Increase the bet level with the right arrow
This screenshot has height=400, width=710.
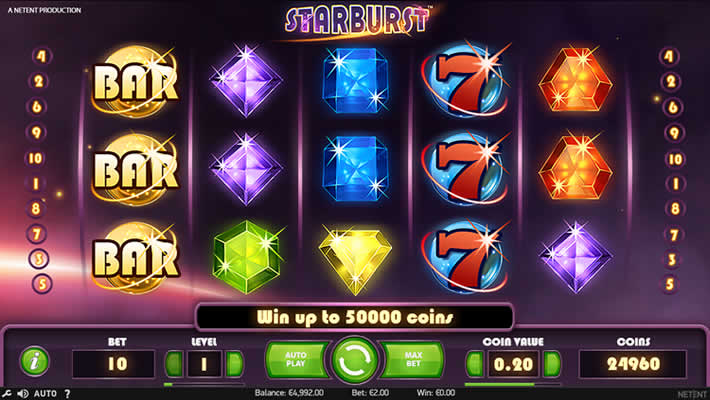click(x=234, y=363)
